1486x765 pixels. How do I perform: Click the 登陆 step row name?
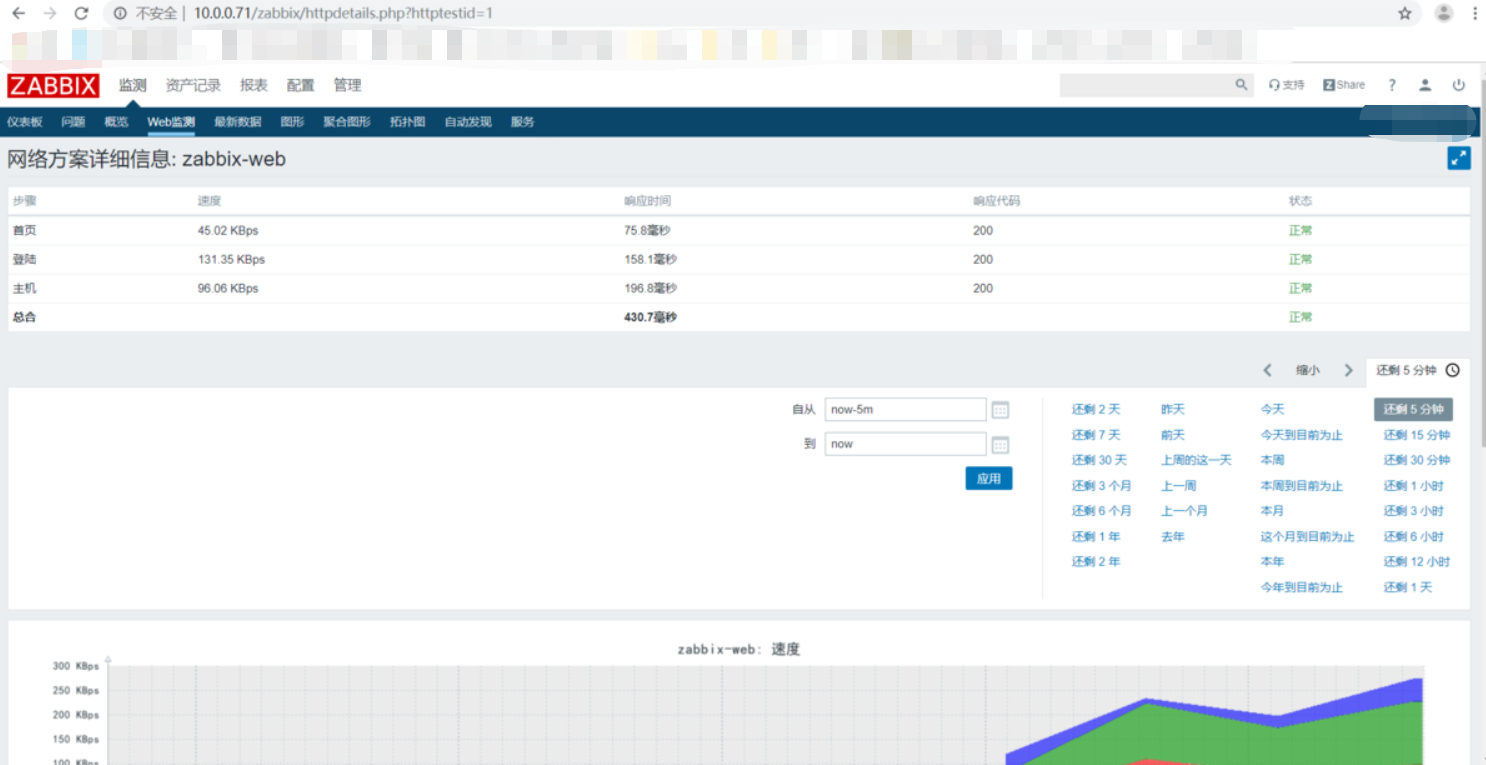tap(25, 259)
